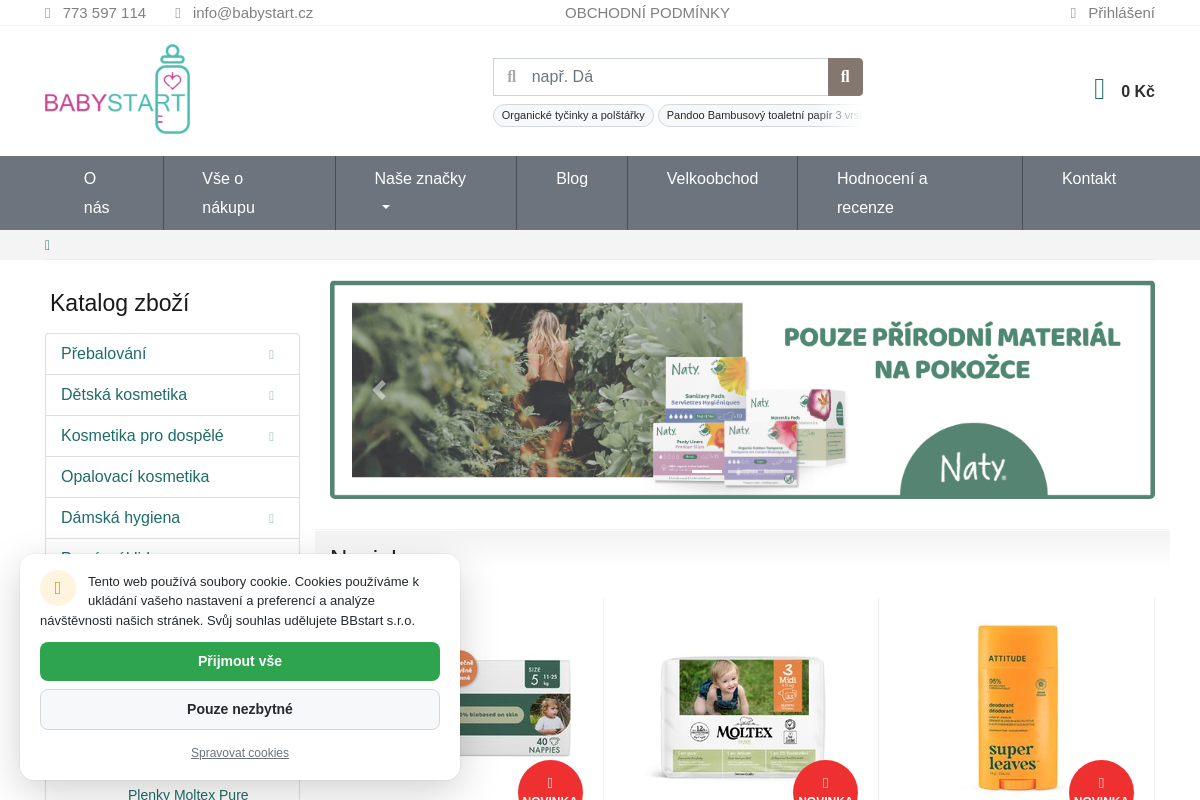Click the email icon beside info@babystart.cz

[x=178, y=13]
